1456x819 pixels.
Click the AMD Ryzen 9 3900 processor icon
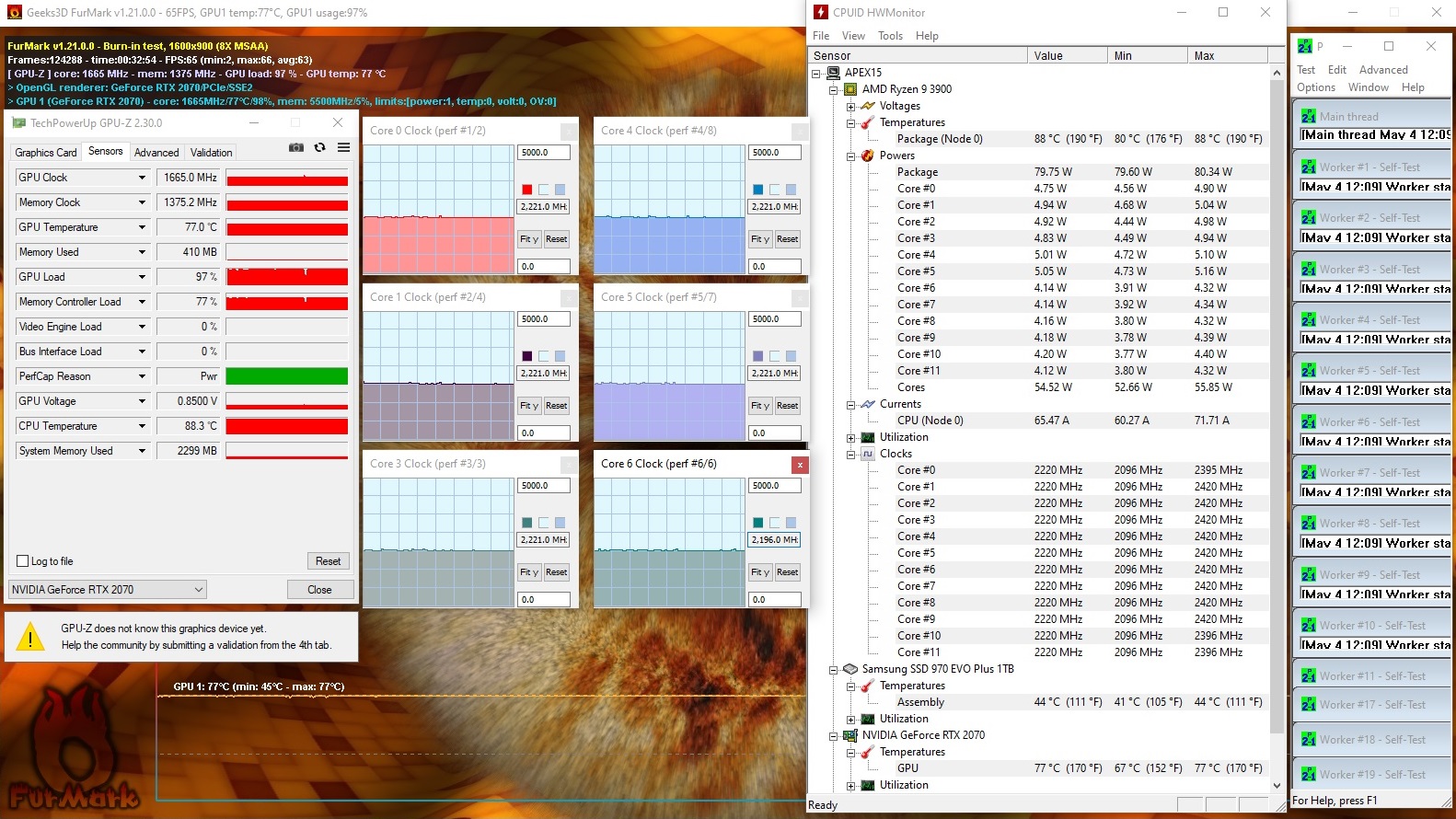click(x=850, y=89)
